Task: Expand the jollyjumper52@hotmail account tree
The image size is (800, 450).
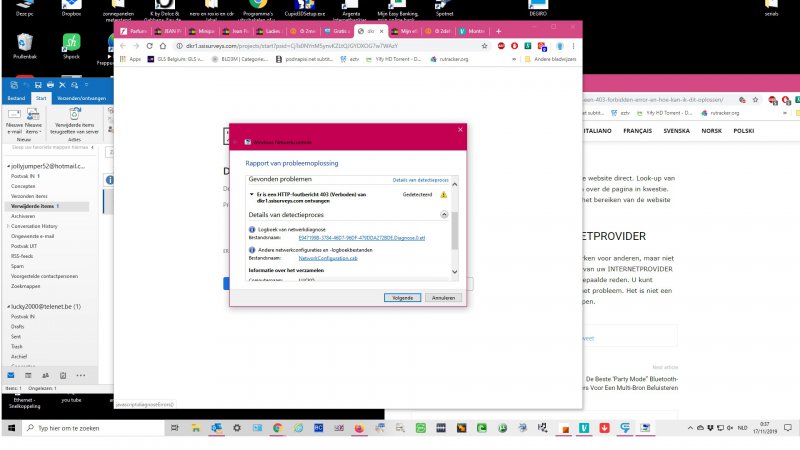Action: [x=8, y=166]
